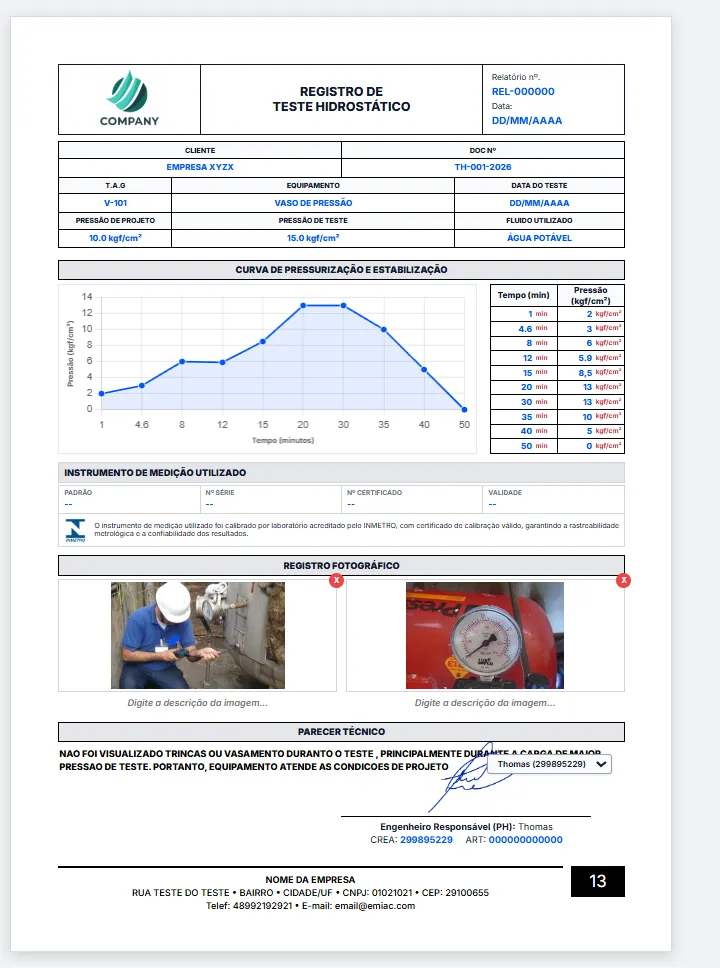This screenshot has width=720, height=968.
Task: Edit the T.A.G value V-101
Action: tap(115, 203)
